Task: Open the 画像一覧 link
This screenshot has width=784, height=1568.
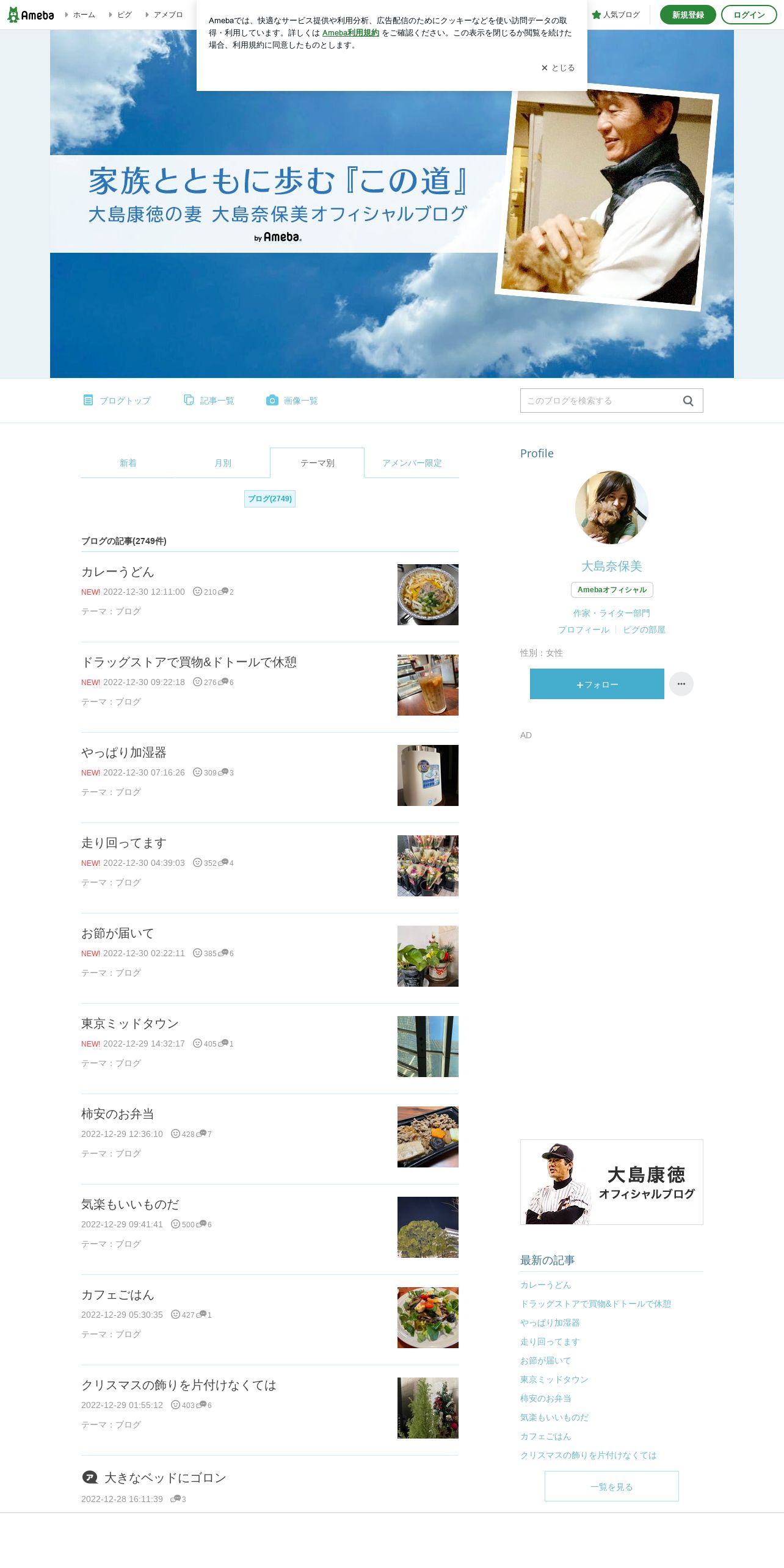Action: 292,401
